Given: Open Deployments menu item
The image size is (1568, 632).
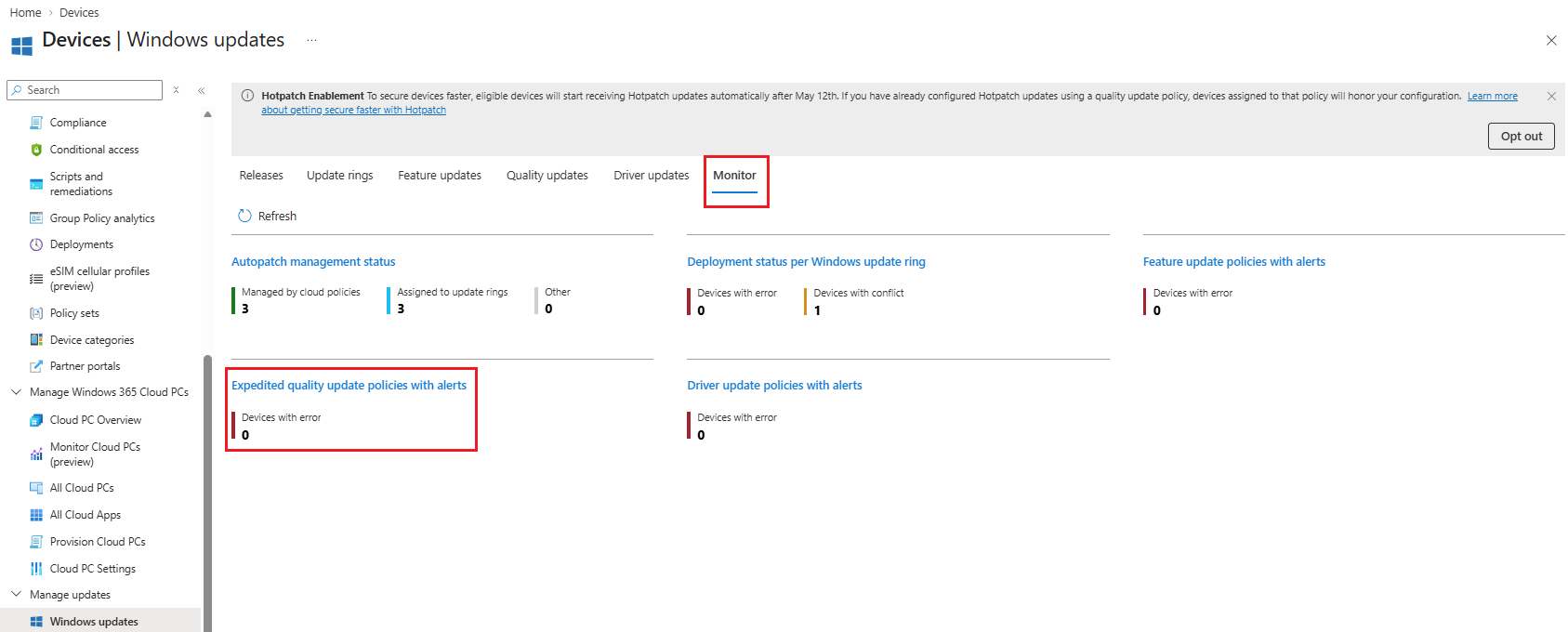Looking at the screenshot, I should coord(82,244).
